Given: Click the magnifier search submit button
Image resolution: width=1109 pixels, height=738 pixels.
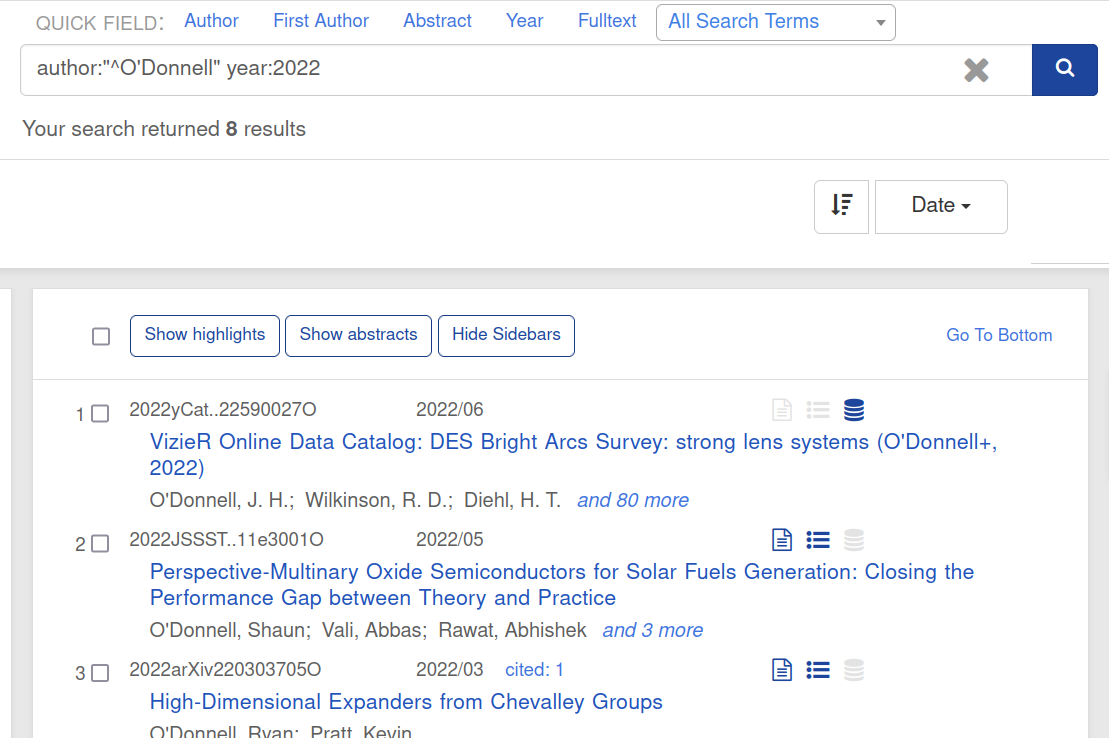Looking at the screenshot, I should [1064, 70].
